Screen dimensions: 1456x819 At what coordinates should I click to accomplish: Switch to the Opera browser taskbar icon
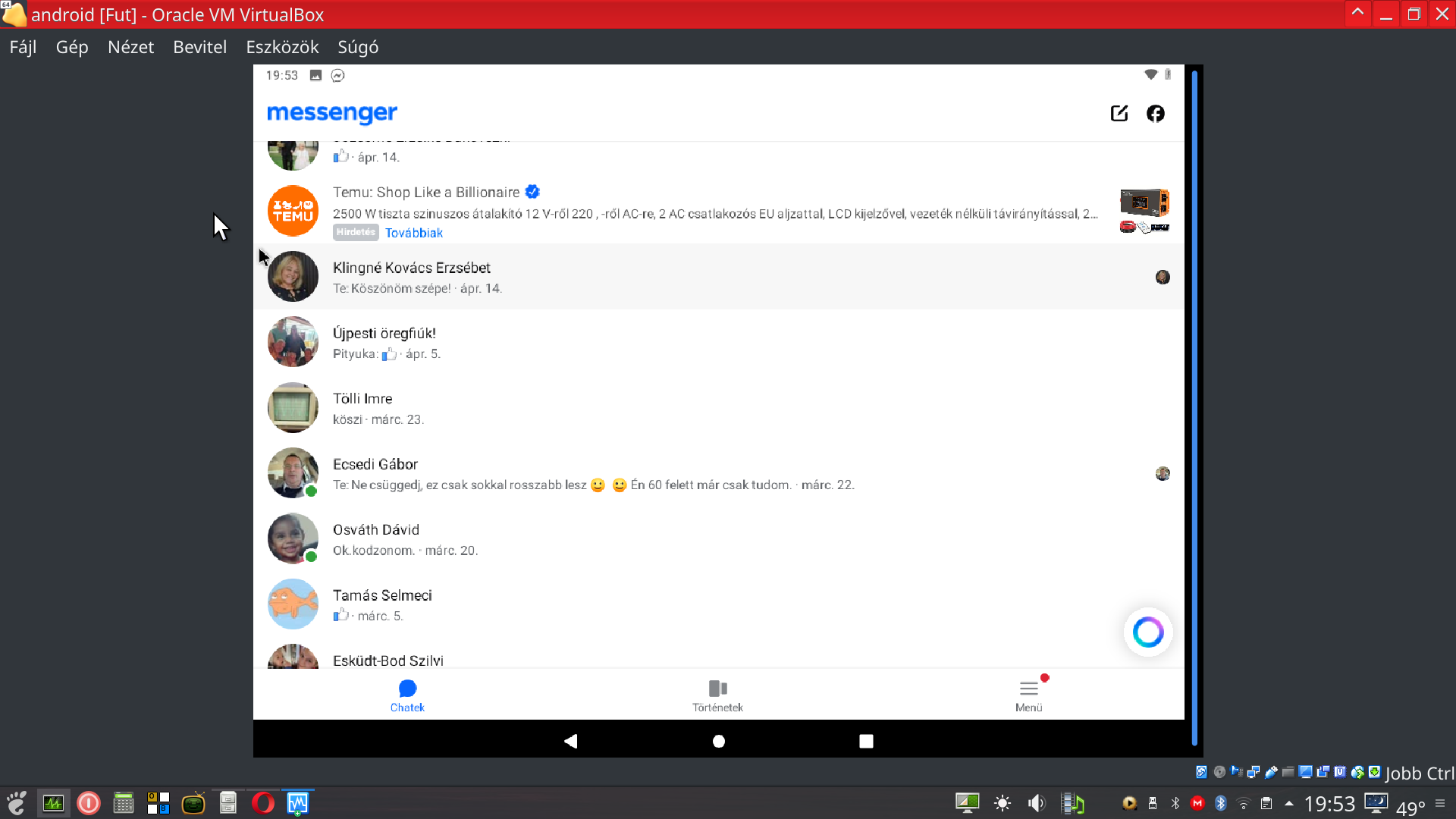point(263,803)
